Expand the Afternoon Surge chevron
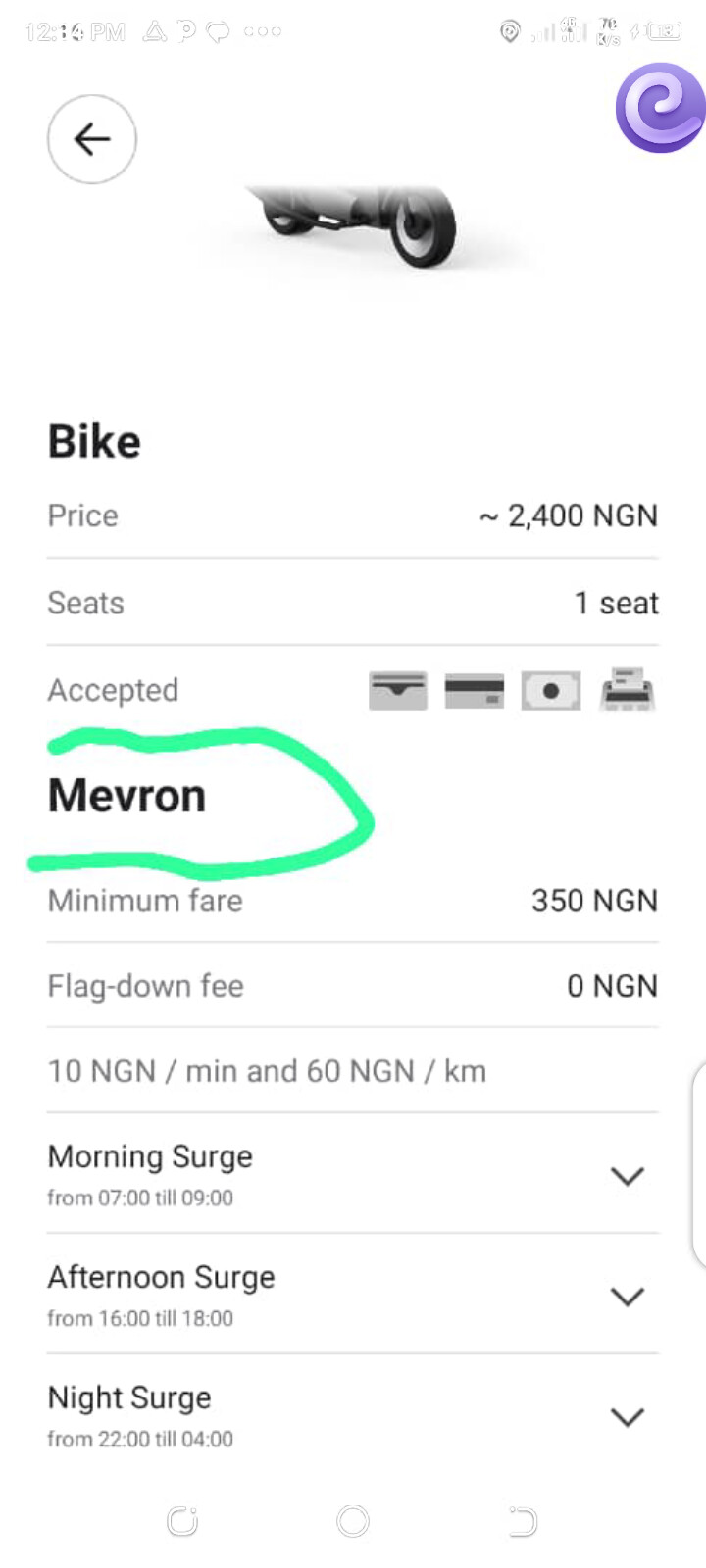Screen dimensions: 706x1568 click(x=628, y=1297)
